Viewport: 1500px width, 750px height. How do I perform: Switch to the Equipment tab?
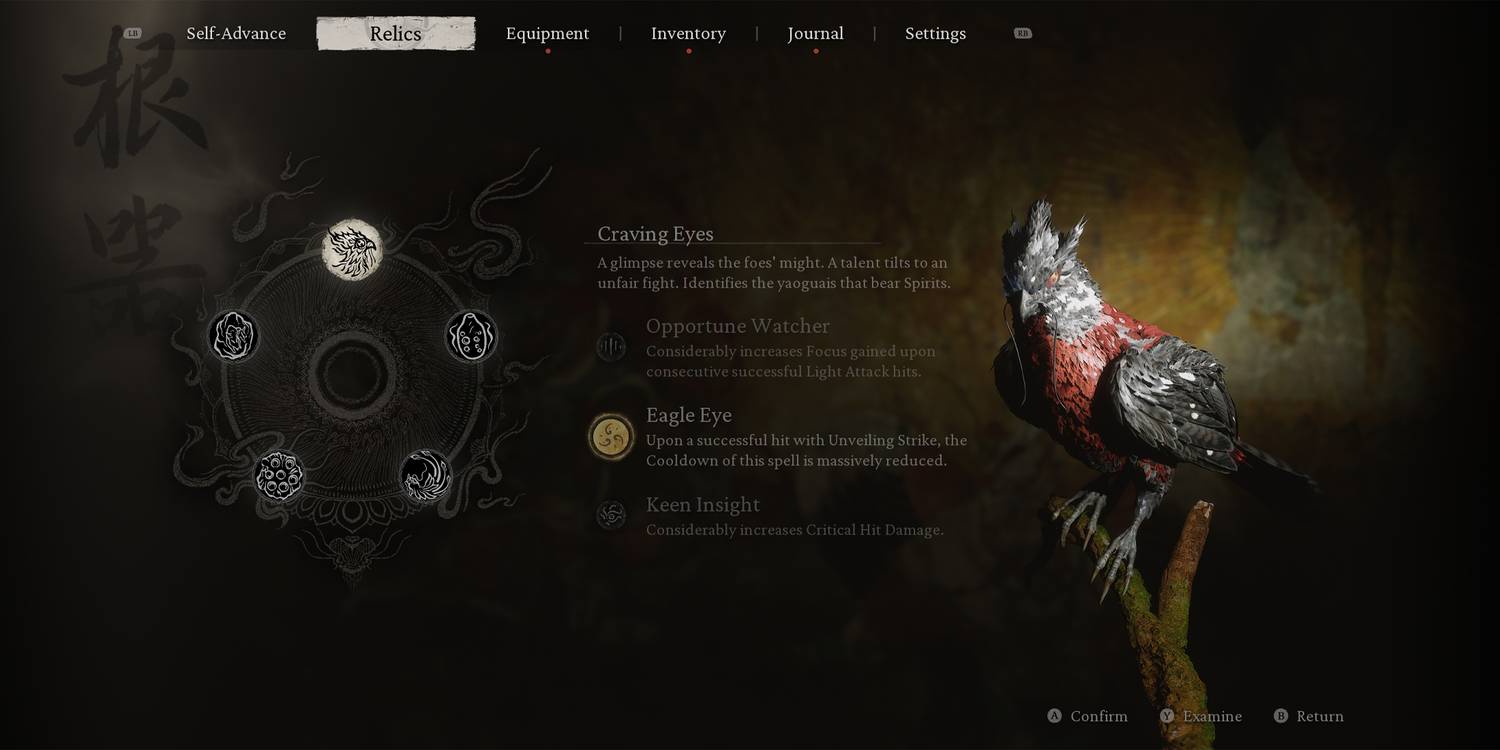(547, 33)
